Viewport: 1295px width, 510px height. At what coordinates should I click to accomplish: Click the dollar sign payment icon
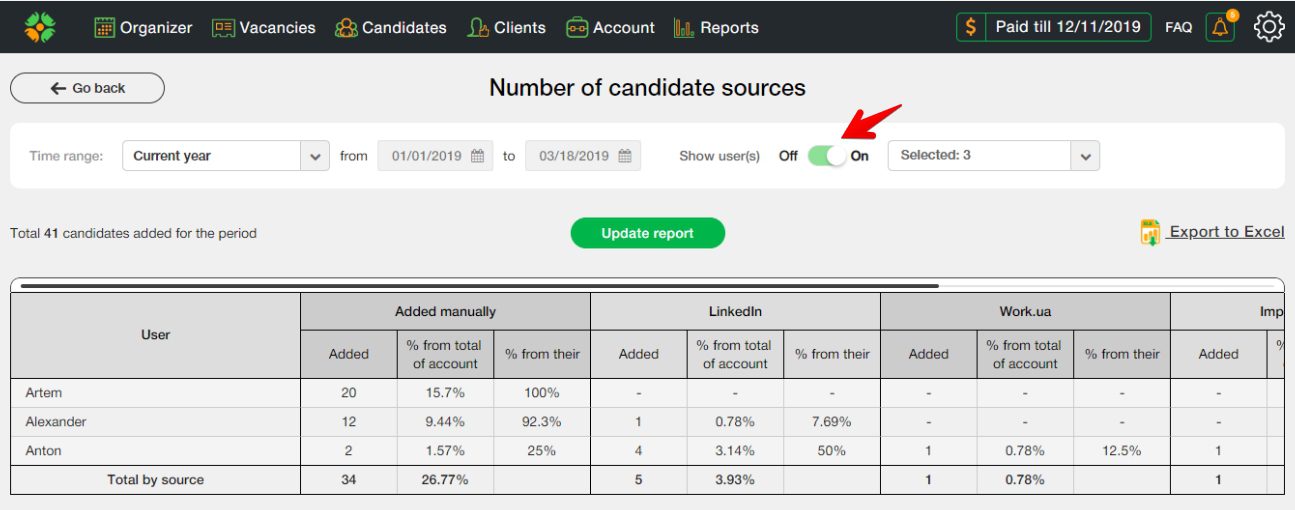coord(970,27)
